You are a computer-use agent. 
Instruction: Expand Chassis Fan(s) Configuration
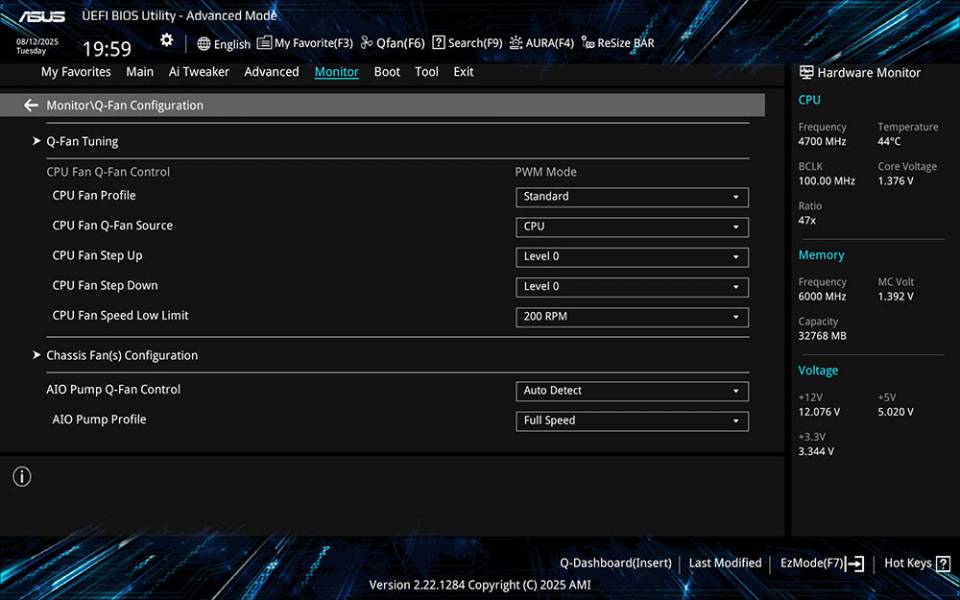pyautogui.click(x=124, y=354)
